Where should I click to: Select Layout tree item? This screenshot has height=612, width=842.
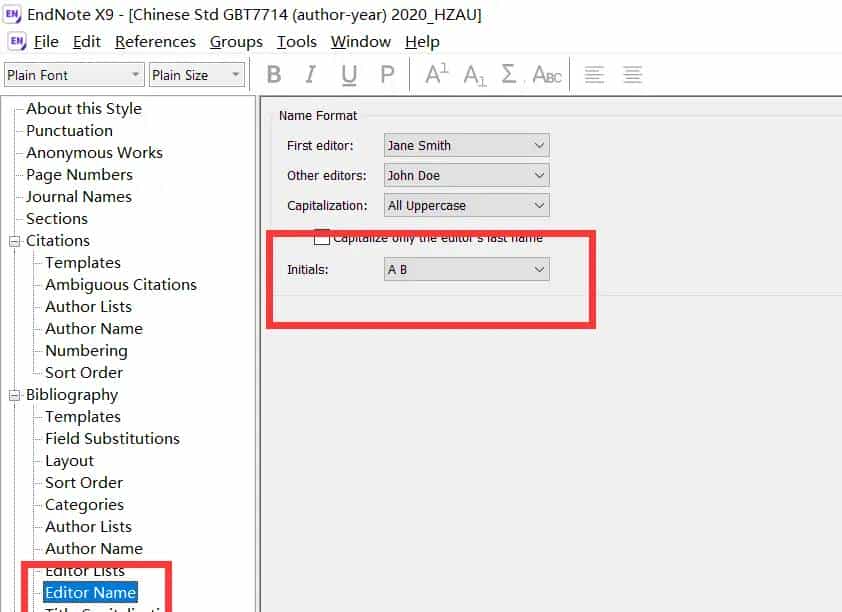(x=69, y=461)
